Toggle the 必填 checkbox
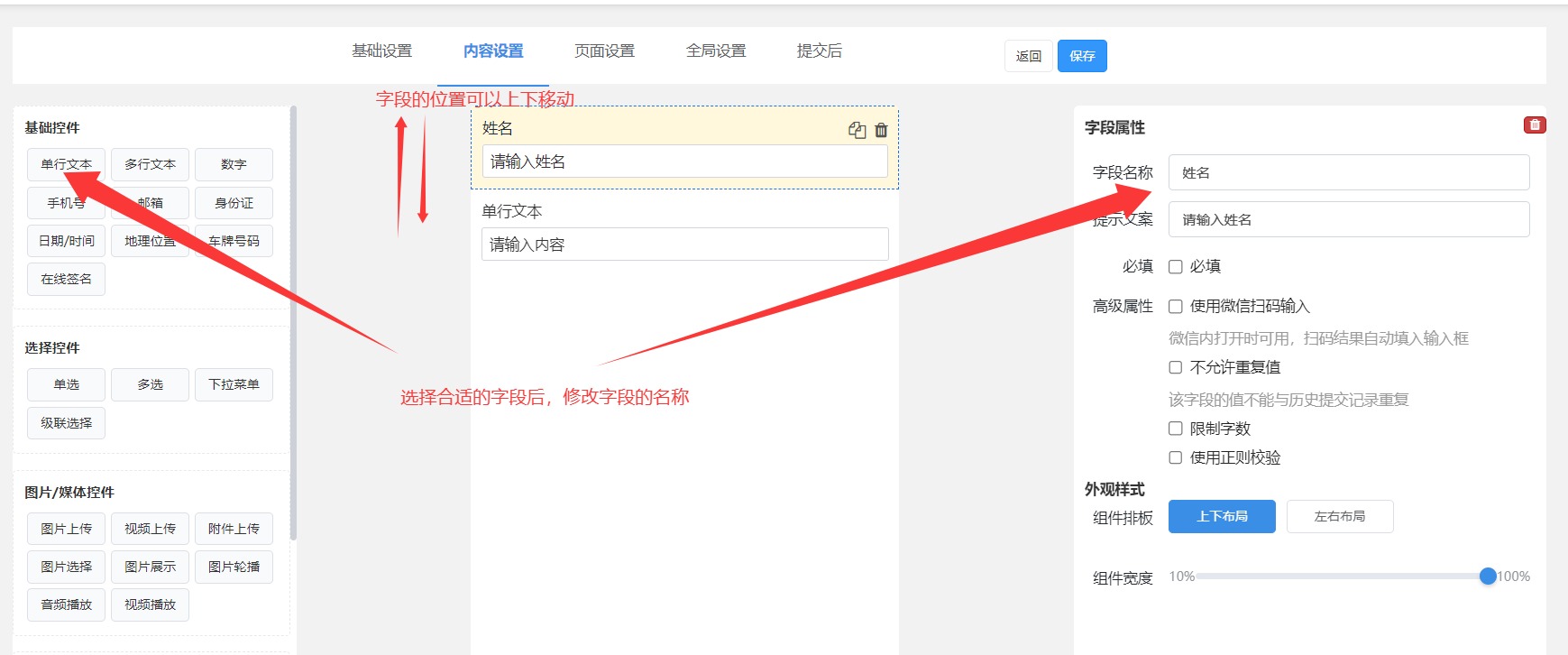The image size is (1568, 655). [x=1176, y=267]
